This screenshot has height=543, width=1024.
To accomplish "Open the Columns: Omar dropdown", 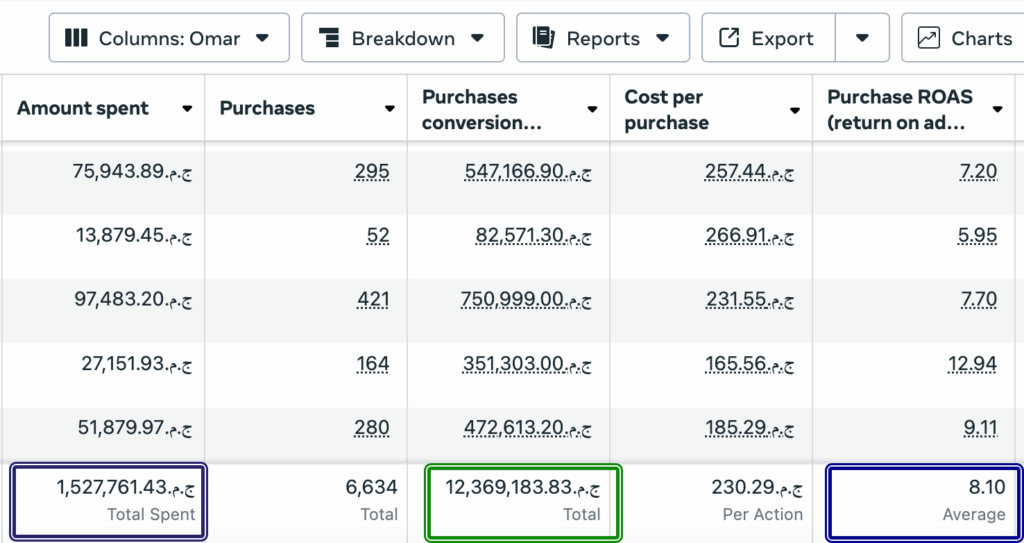I will [x=169, y=38].
